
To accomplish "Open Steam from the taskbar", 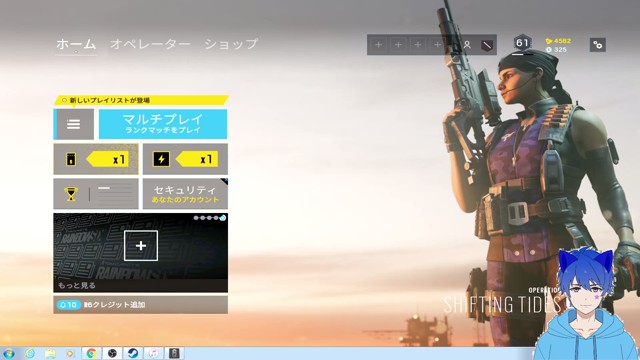I will pos(133,353).
